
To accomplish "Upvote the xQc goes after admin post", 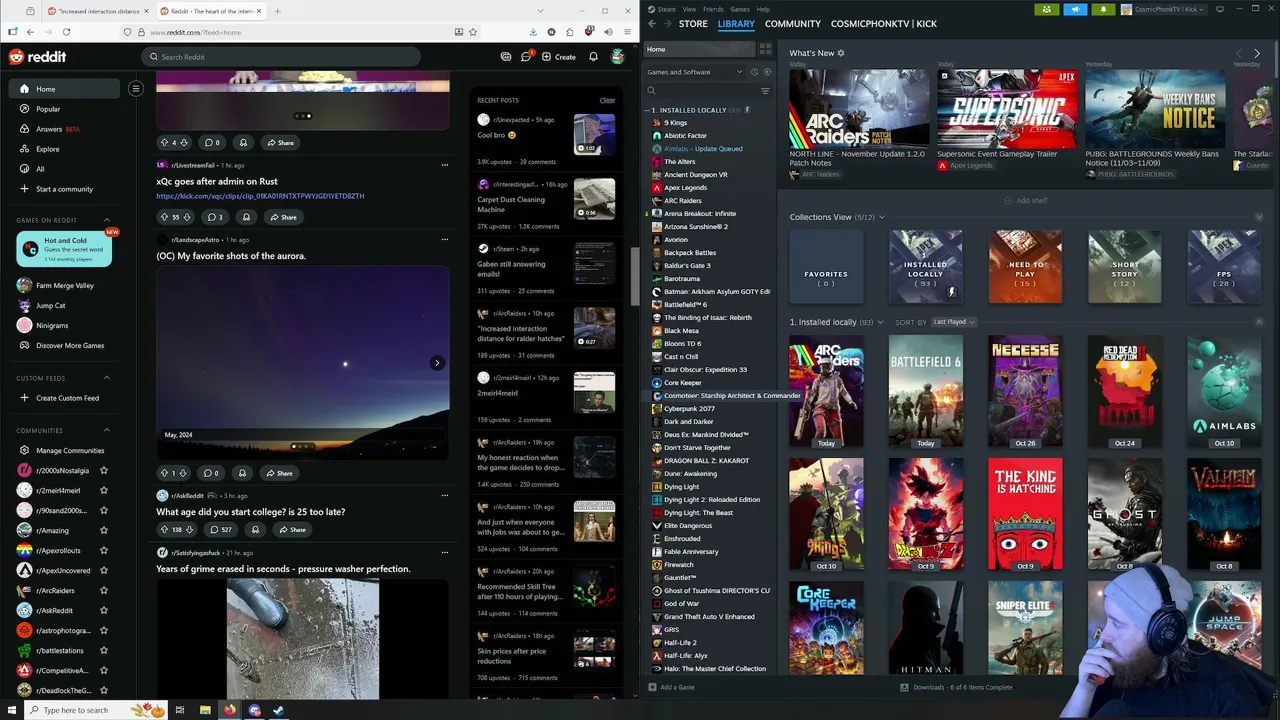I will tap(164, 217).
